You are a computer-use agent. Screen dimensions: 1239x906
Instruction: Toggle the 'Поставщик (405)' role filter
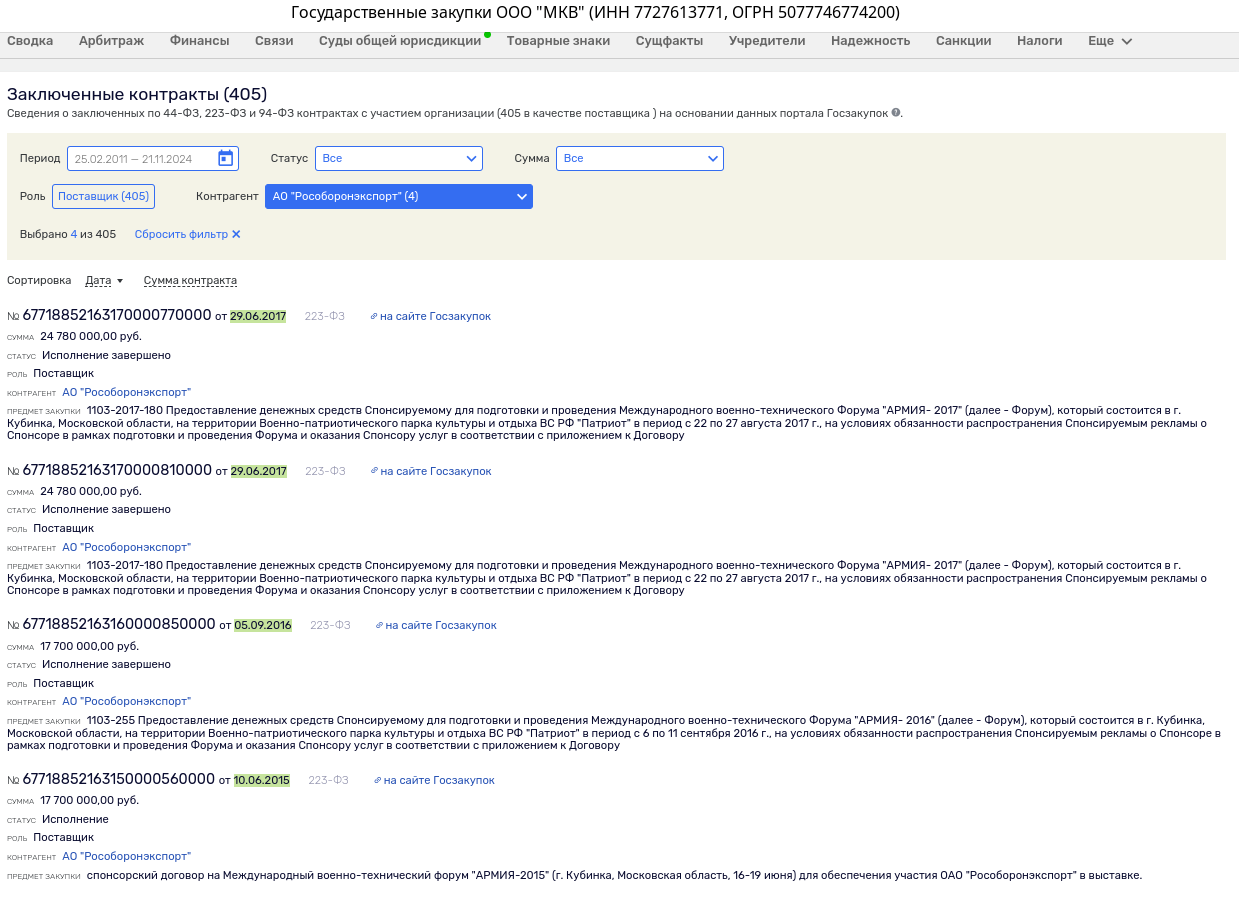[x=104, y=196]
